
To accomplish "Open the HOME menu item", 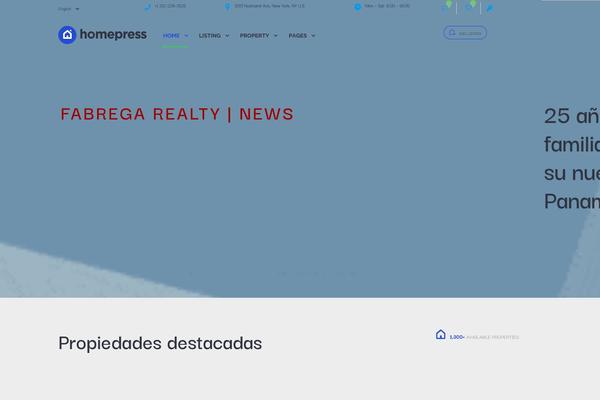I will 171,36.
